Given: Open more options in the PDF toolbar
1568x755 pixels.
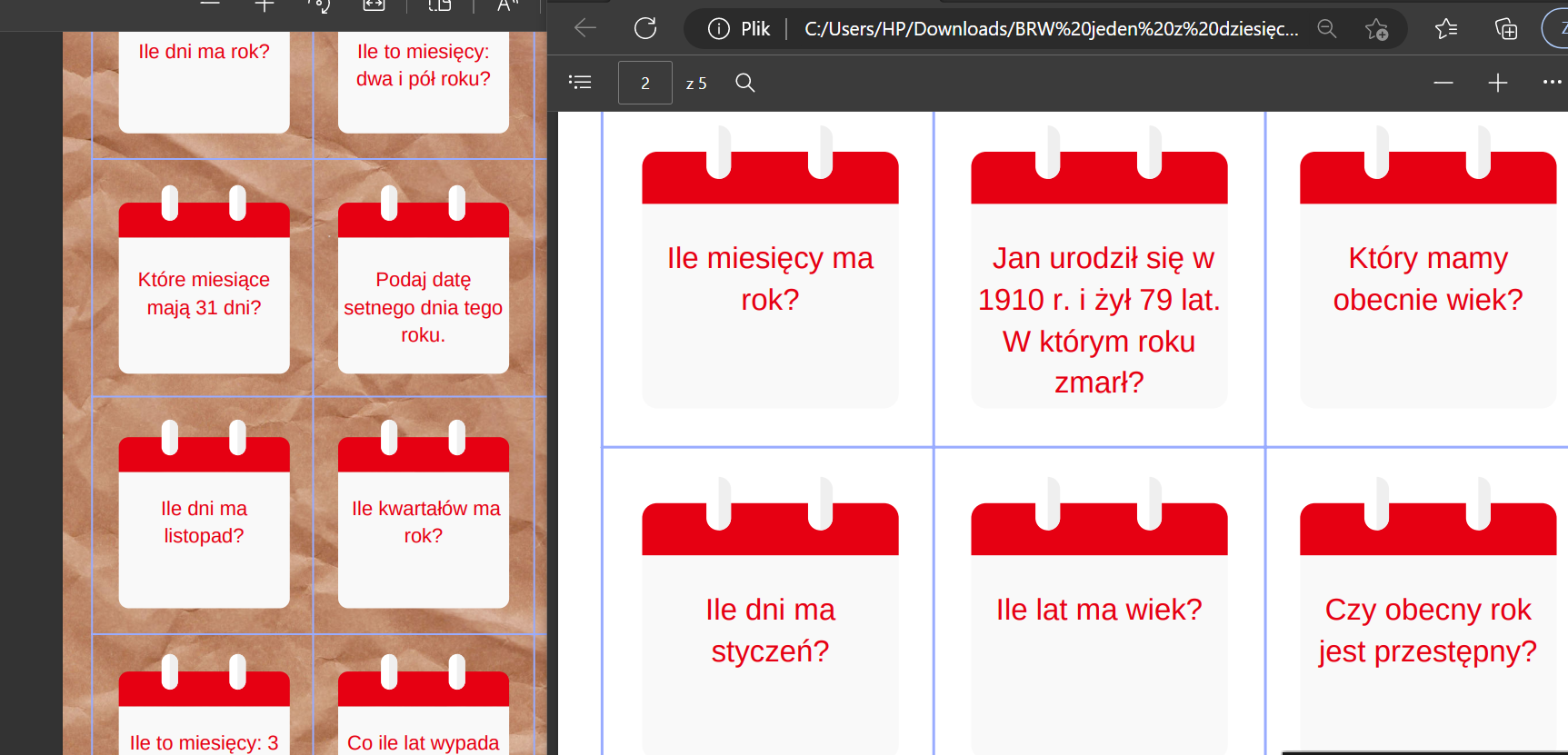Looking at the screenshot, I should point(1552,83).
